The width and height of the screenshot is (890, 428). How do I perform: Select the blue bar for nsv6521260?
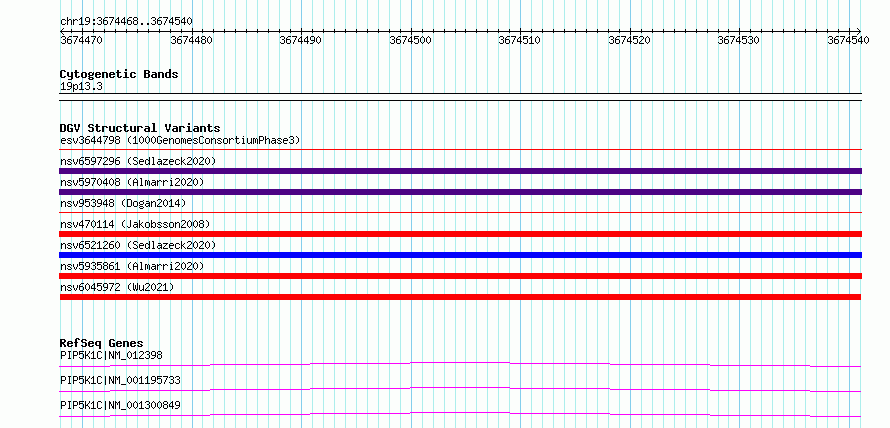click(x=460, y=255)
